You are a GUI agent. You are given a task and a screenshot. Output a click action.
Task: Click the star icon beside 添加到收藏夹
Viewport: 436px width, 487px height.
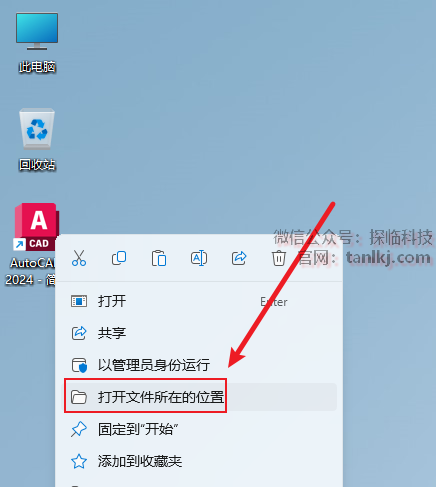click(79, 461)
